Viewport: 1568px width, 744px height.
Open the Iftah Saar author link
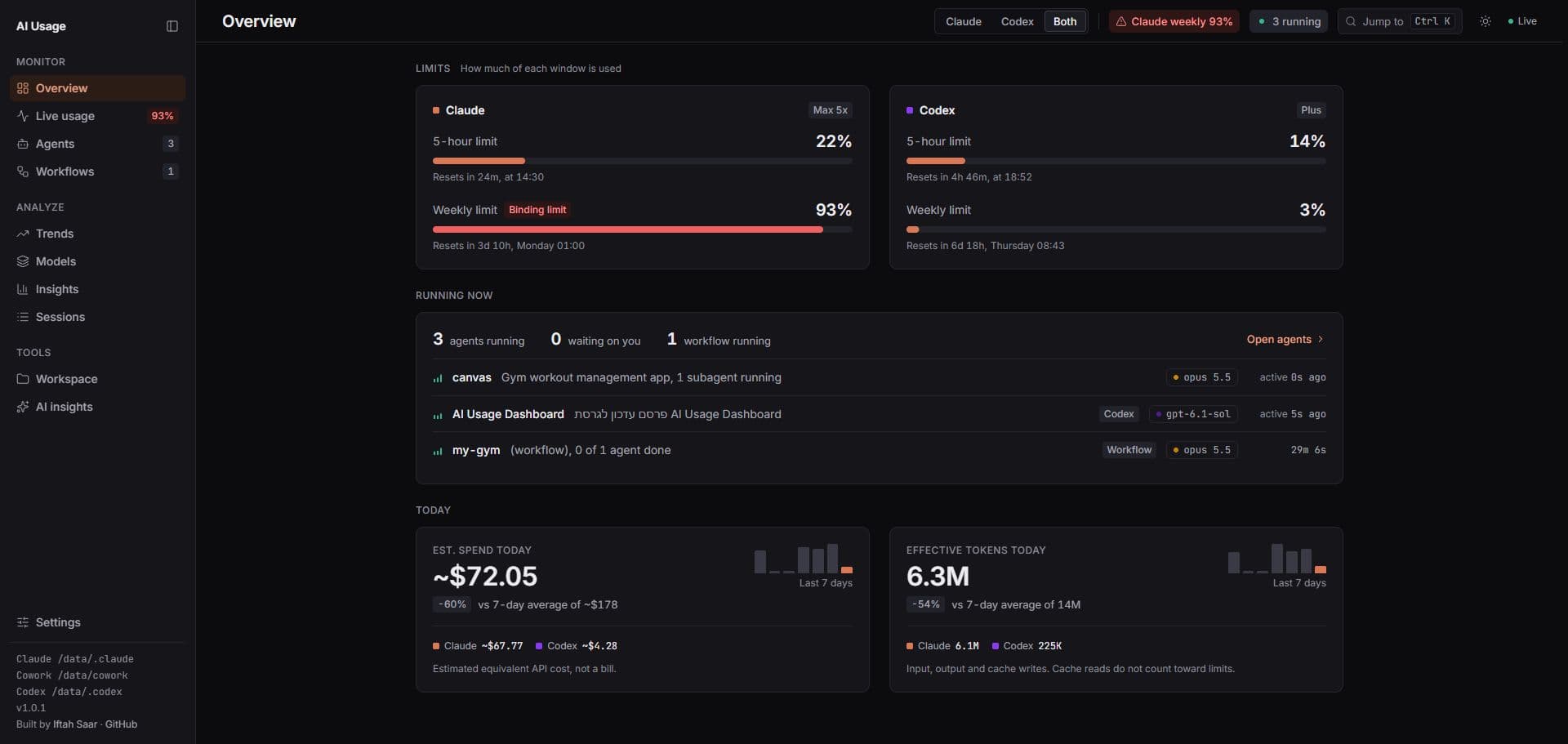tap(75, 724)
